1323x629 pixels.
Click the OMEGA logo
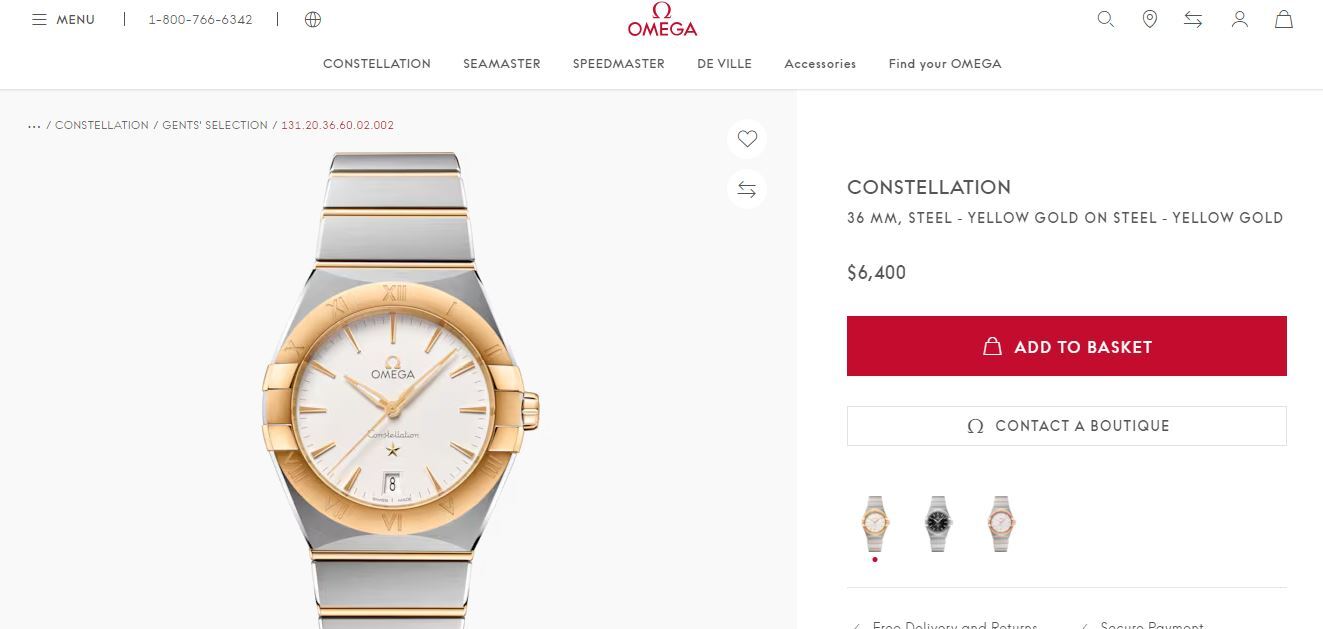662,20
